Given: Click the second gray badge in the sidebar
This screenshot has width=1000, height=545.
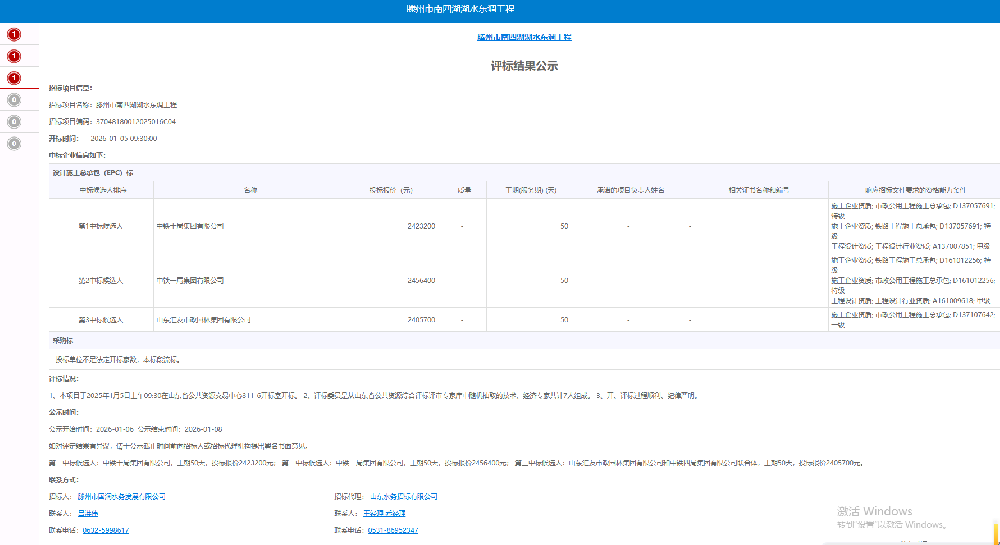Looking at the screenshot, I should point(14,122).
